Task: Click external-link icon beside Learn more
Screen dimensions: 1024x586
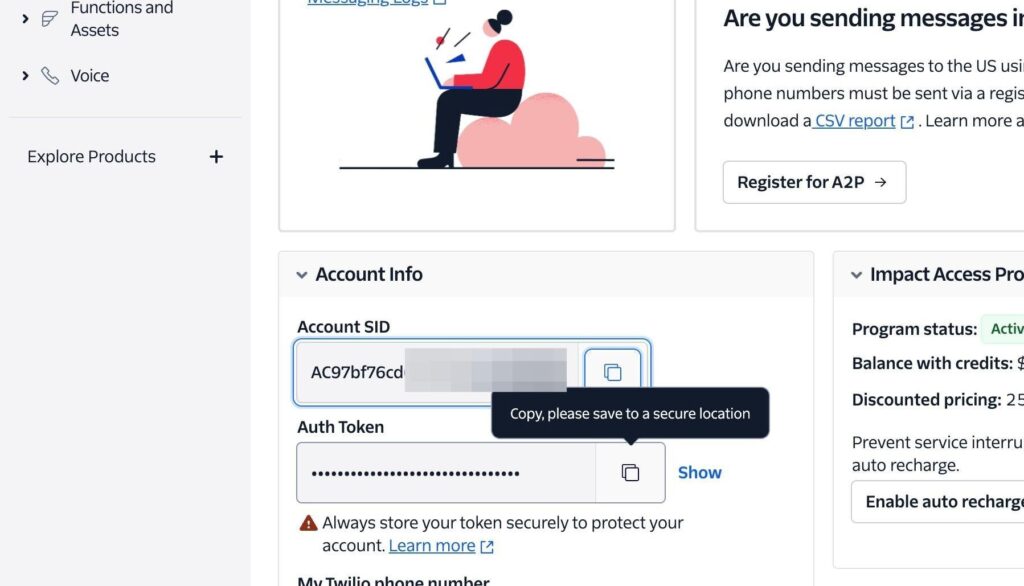Action: [487, 547]
